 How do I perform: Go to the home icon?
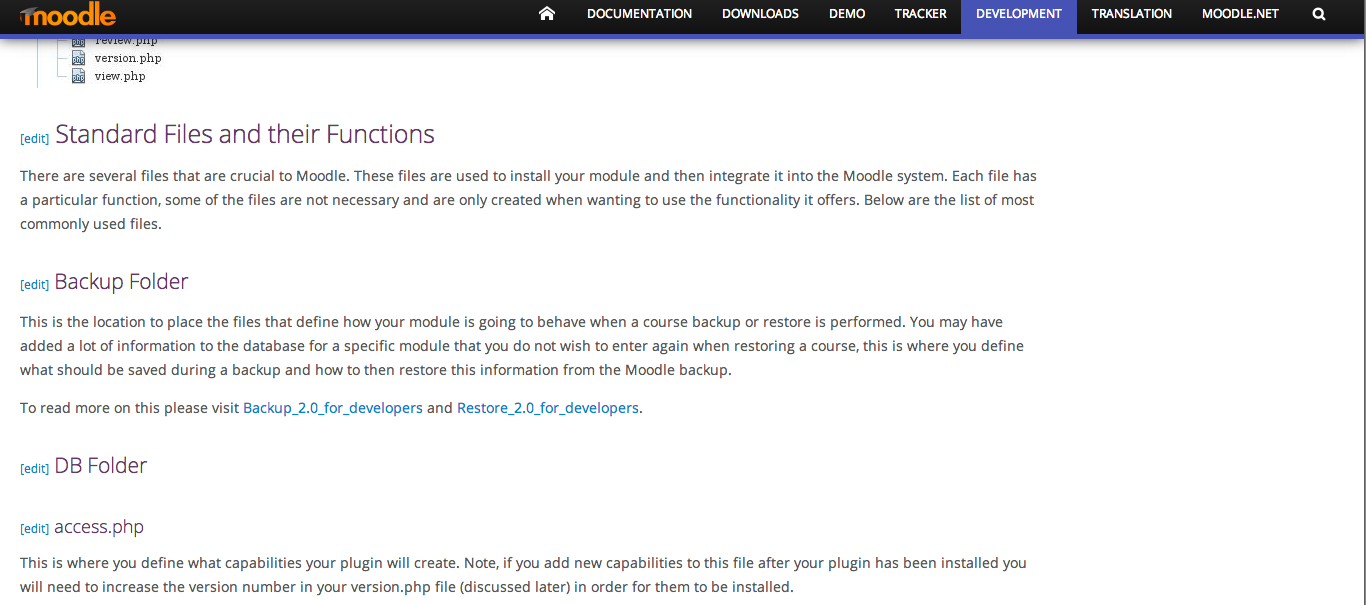coord(546,14)
